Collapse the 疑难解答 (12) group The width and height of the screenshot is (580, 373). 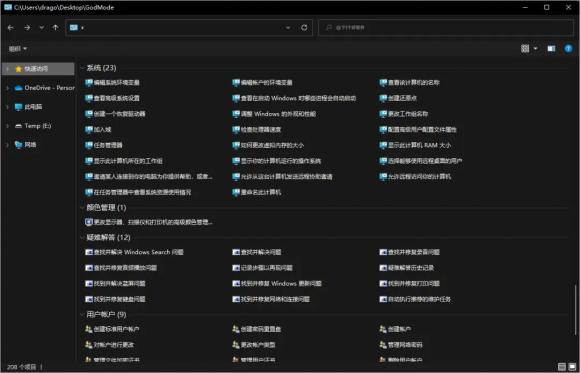(x=82, y=238)
